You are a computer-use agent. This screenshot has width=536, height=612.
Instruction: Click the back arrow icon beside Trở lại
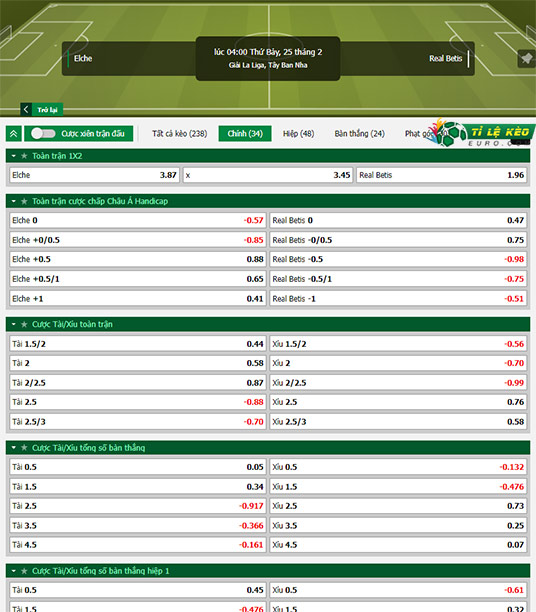[26, 109]
